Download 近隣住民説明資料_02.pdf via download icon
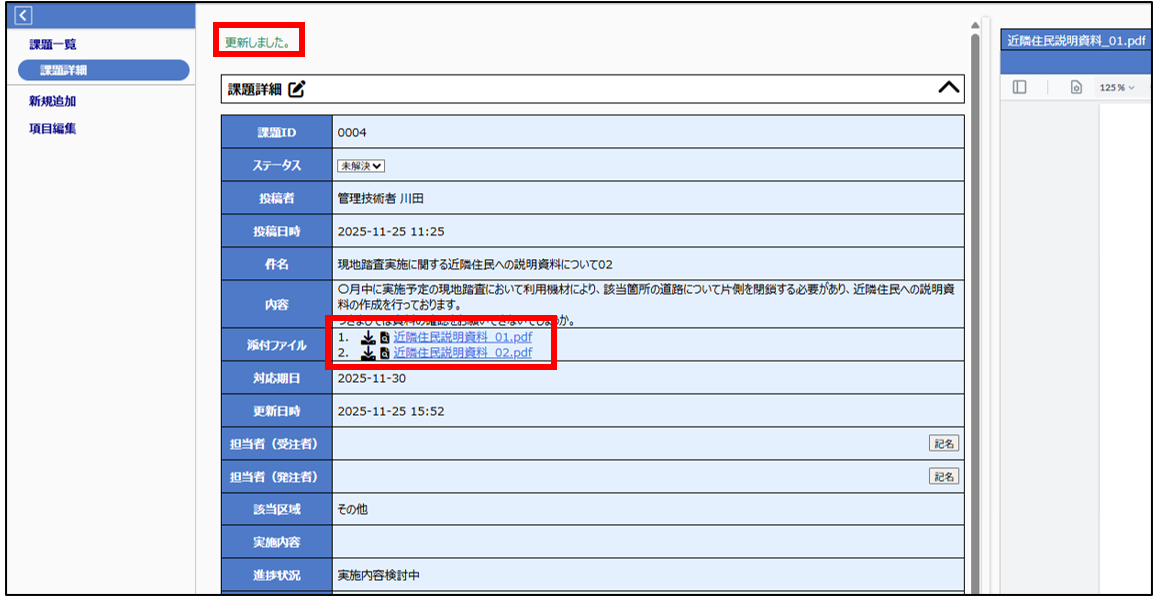 pos(368,353)
